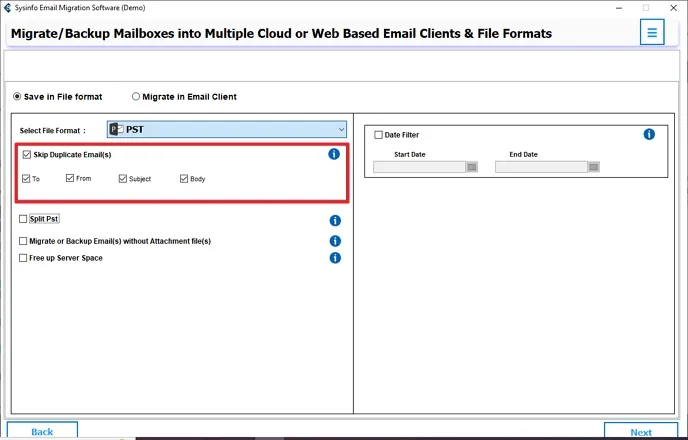Enable the Split Pst checkbox

(23, 219)
